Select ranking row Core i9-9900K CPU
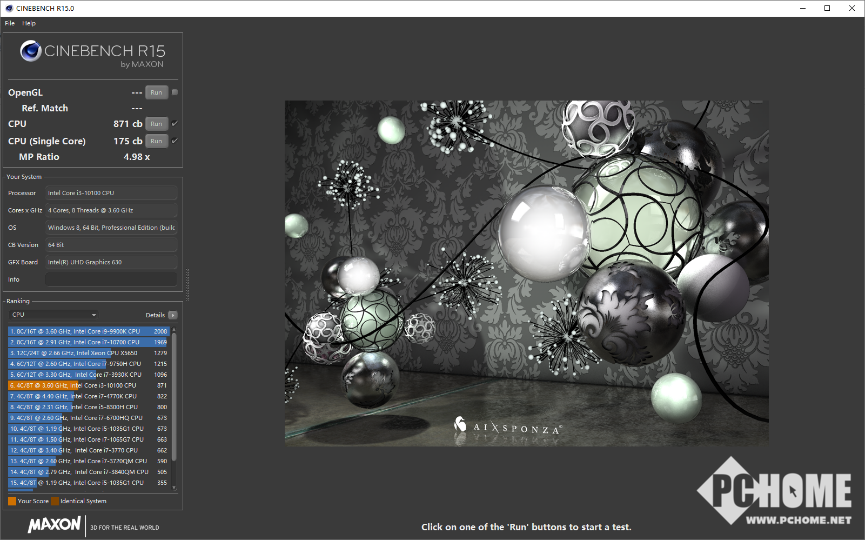The width and height of the screenshot is (865, 540). pos(89,332)
